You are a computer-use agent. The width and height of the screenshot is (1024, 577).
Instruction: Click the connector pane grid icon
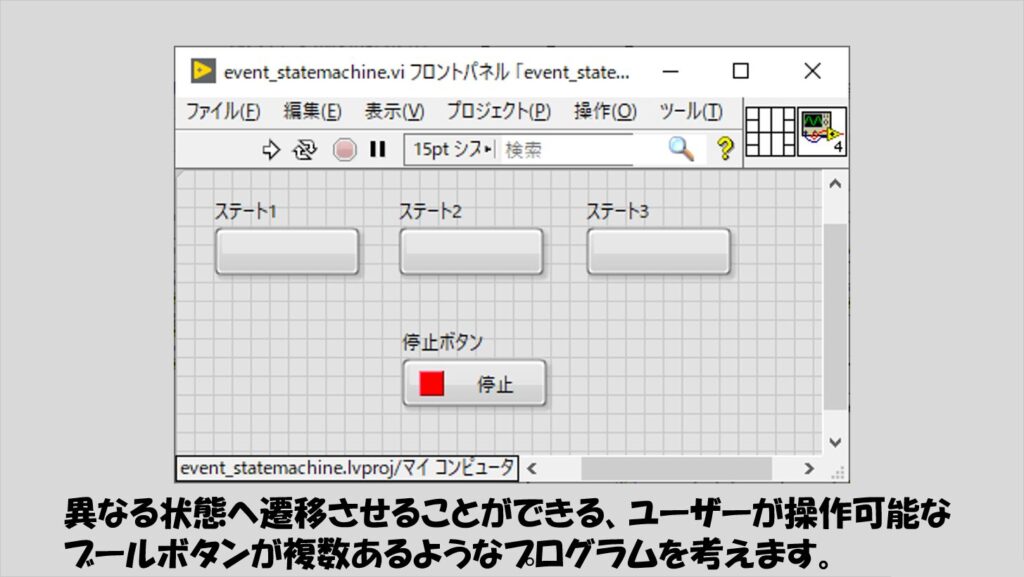coord(770,131)
